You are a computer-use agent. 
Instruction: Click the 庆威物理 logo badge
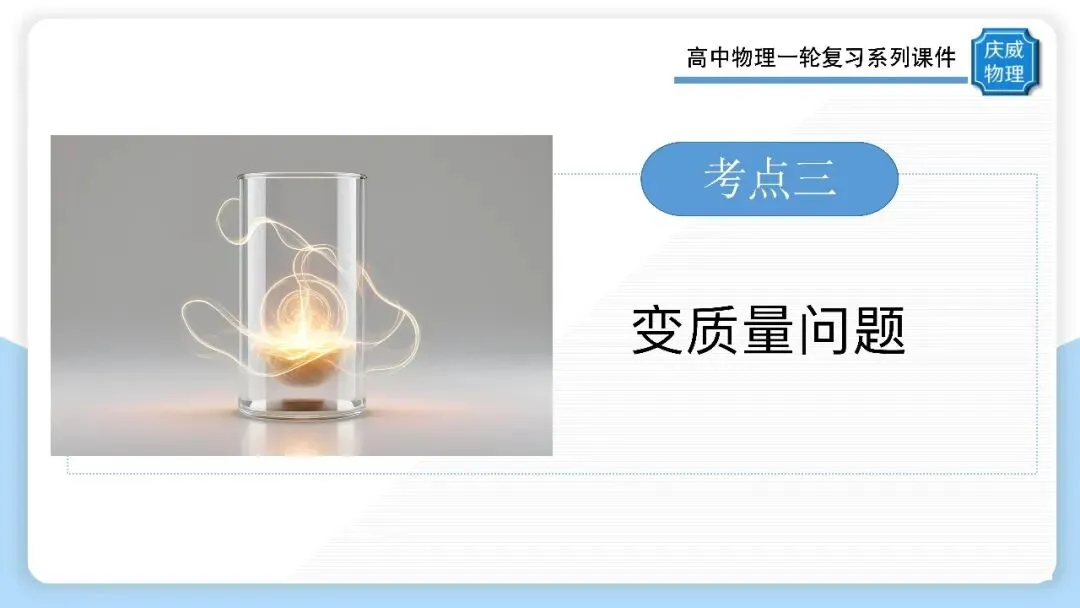click(x=1005, y=61)
